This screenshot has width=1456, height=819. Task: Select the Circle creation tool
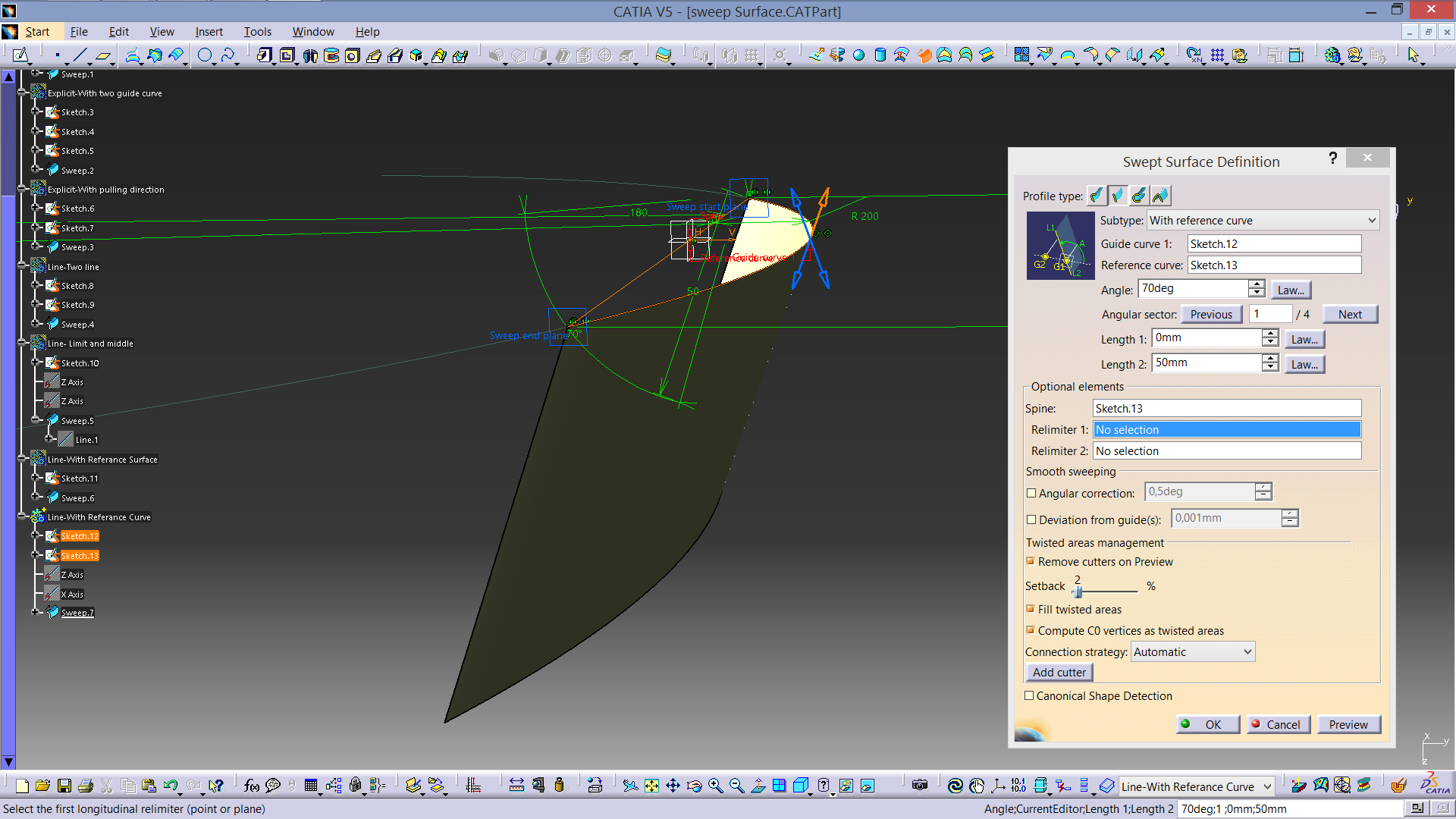click(x=205, y=55)
